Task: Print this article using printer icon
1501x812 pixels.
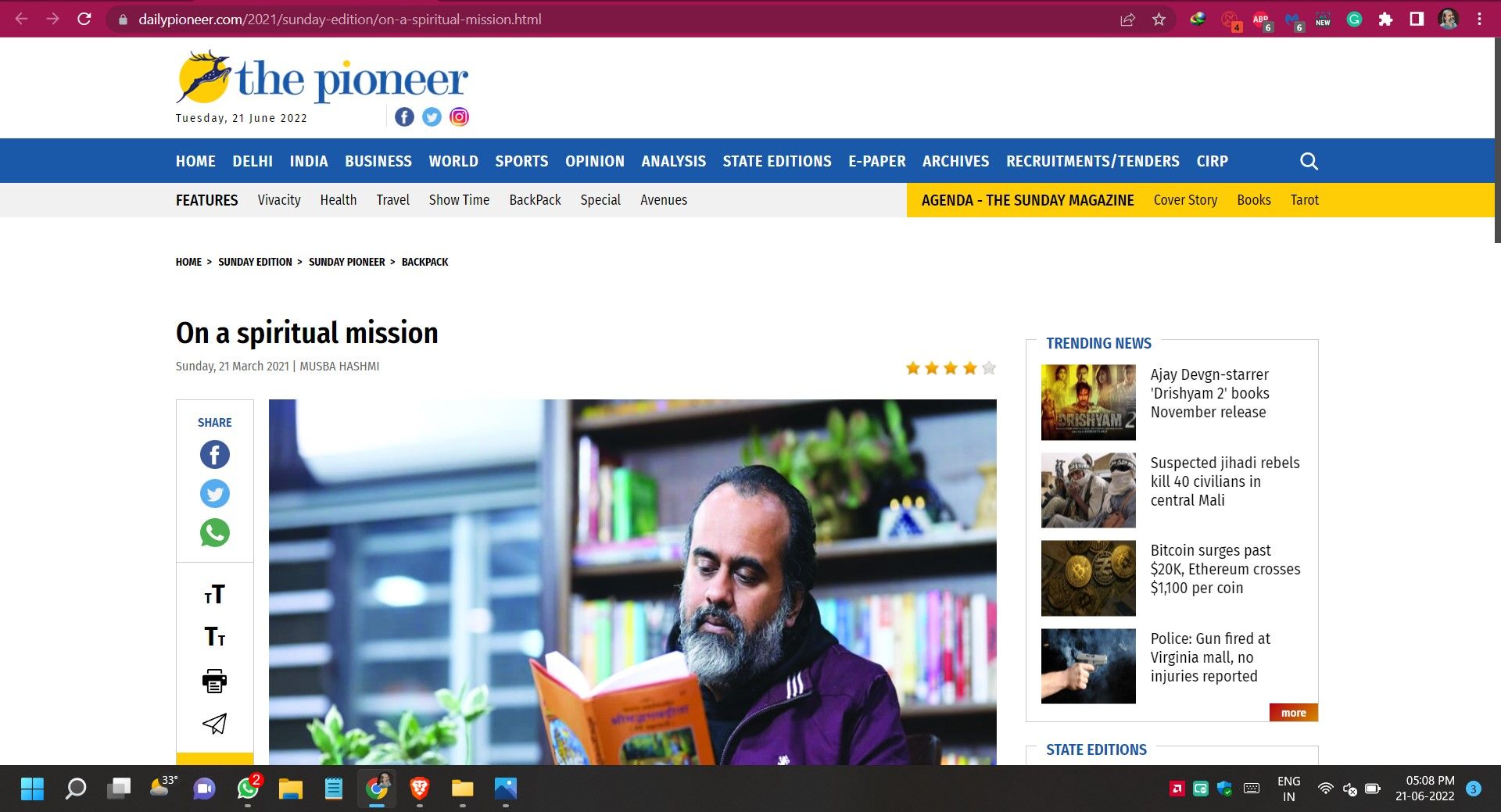Action: 214,681
